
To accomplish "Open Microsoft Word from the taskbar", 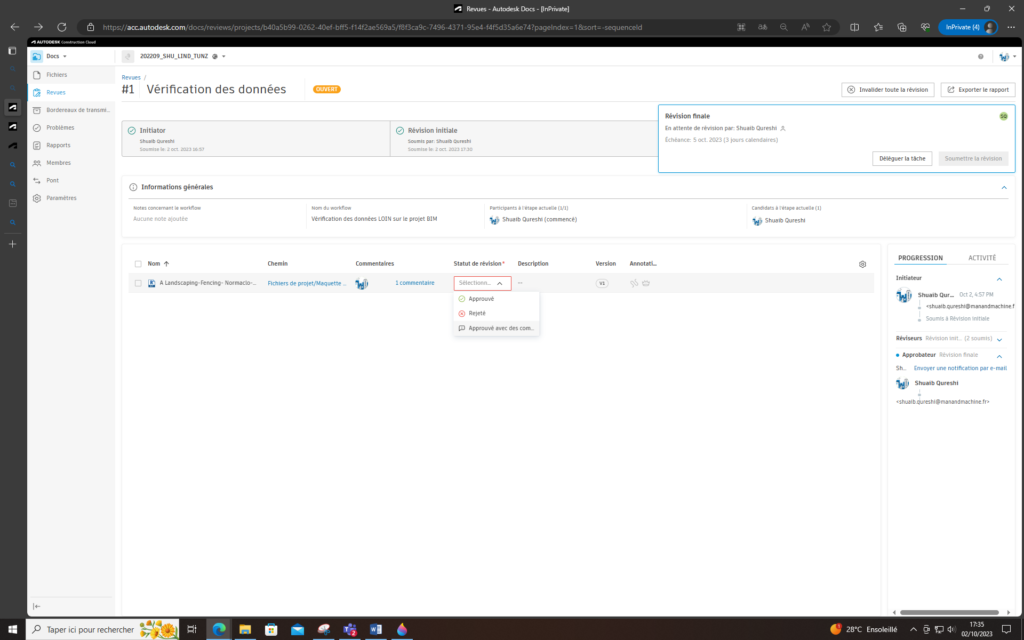I will pyautogui.click(x=376, y=629).
